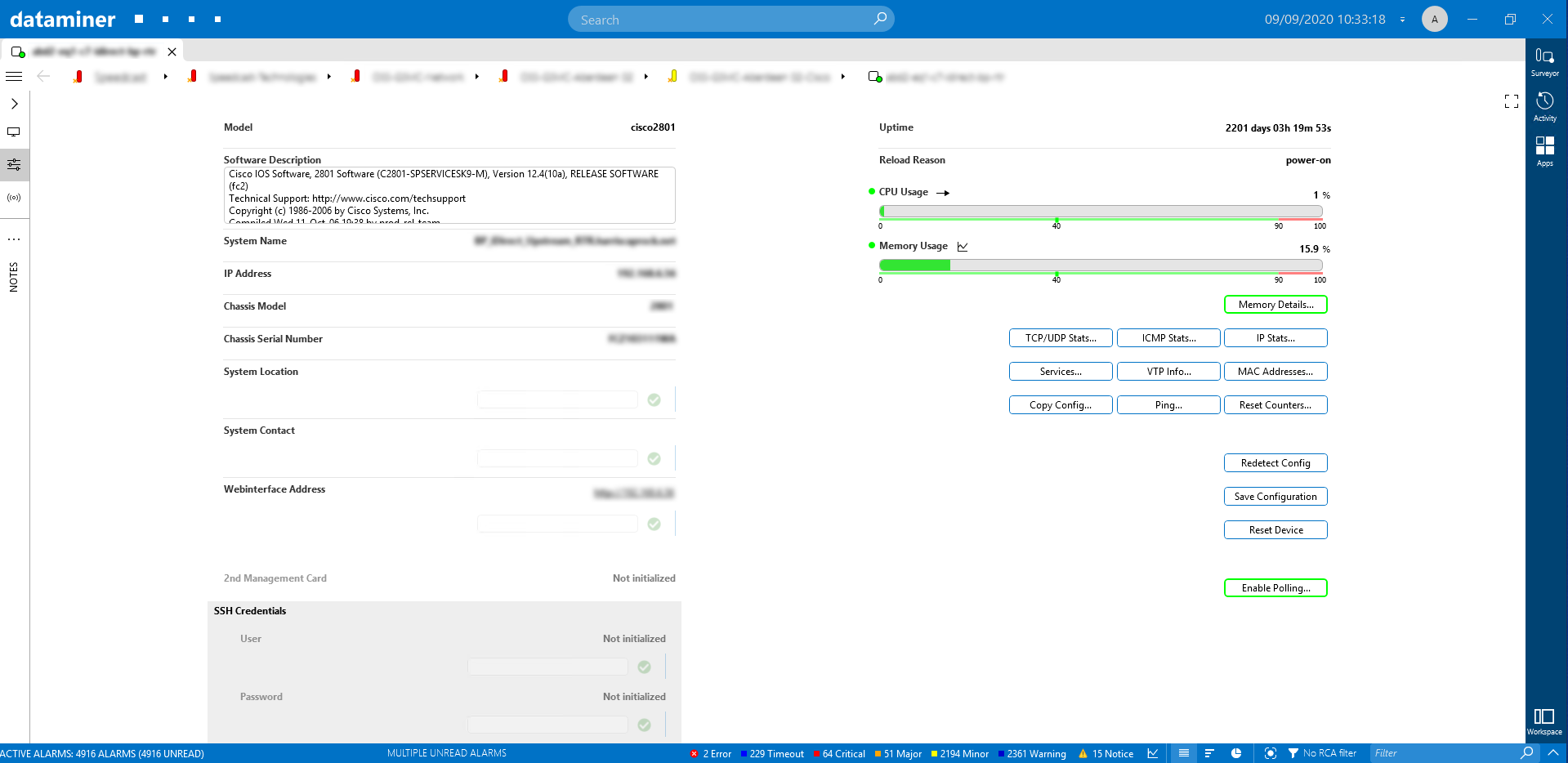Screen dimensions: 1568x763
Task: Click the focus target icon in status bar
Action: (x=1270, y=753)
